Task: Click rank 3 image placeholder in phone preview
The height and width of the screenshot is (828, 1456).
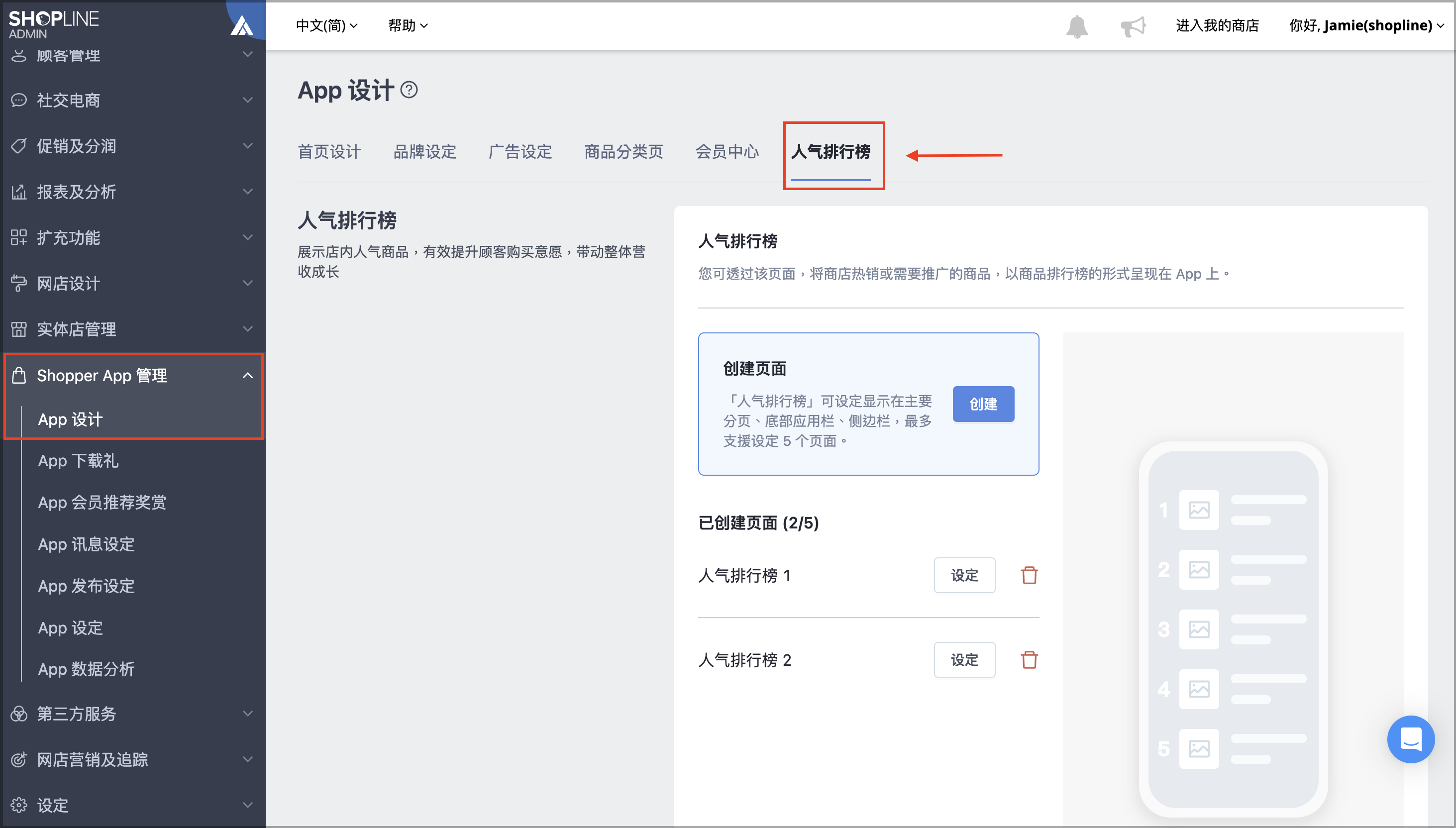Action: [x=1198, y=629]
